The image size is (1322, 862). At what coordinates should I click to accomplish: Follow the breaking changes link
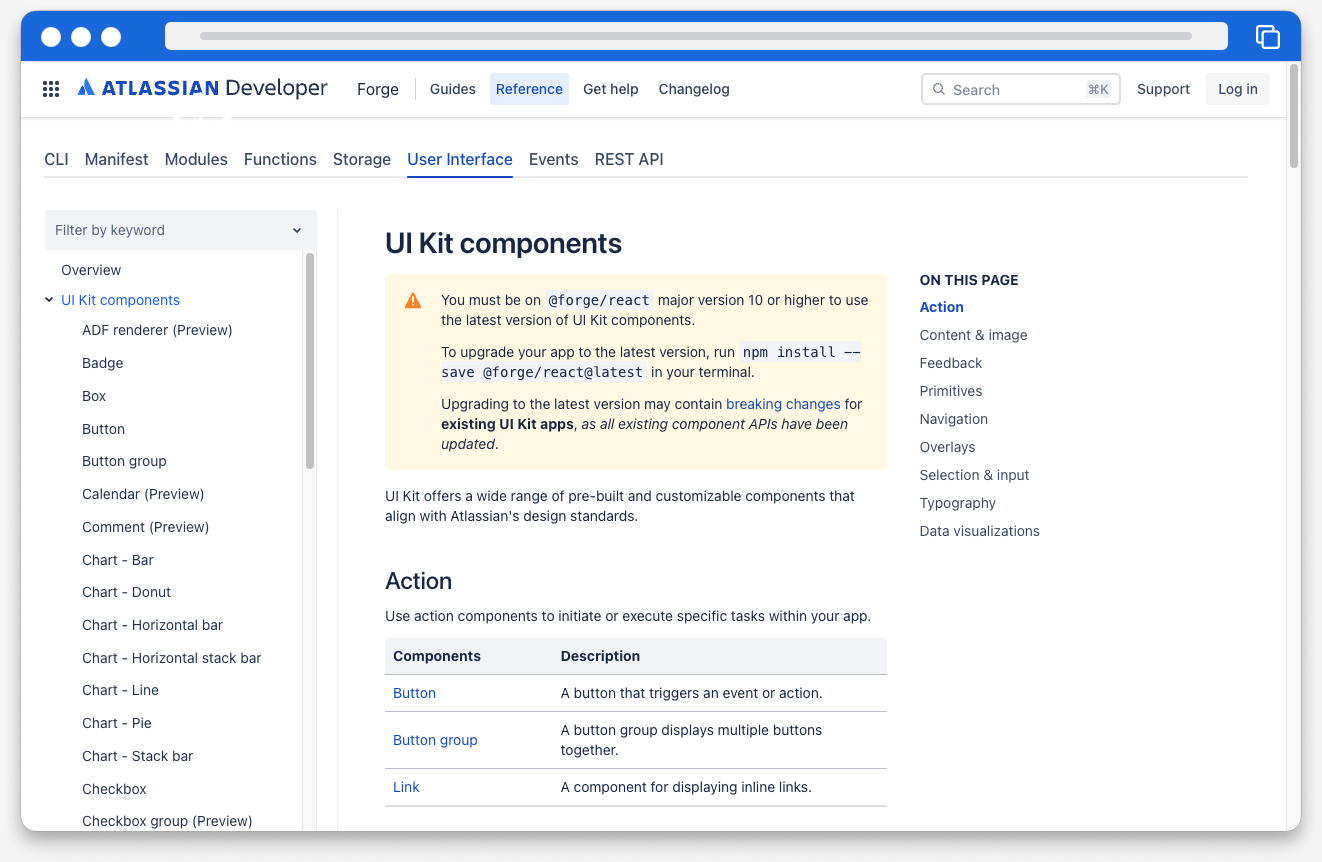(x=783, y=404)
